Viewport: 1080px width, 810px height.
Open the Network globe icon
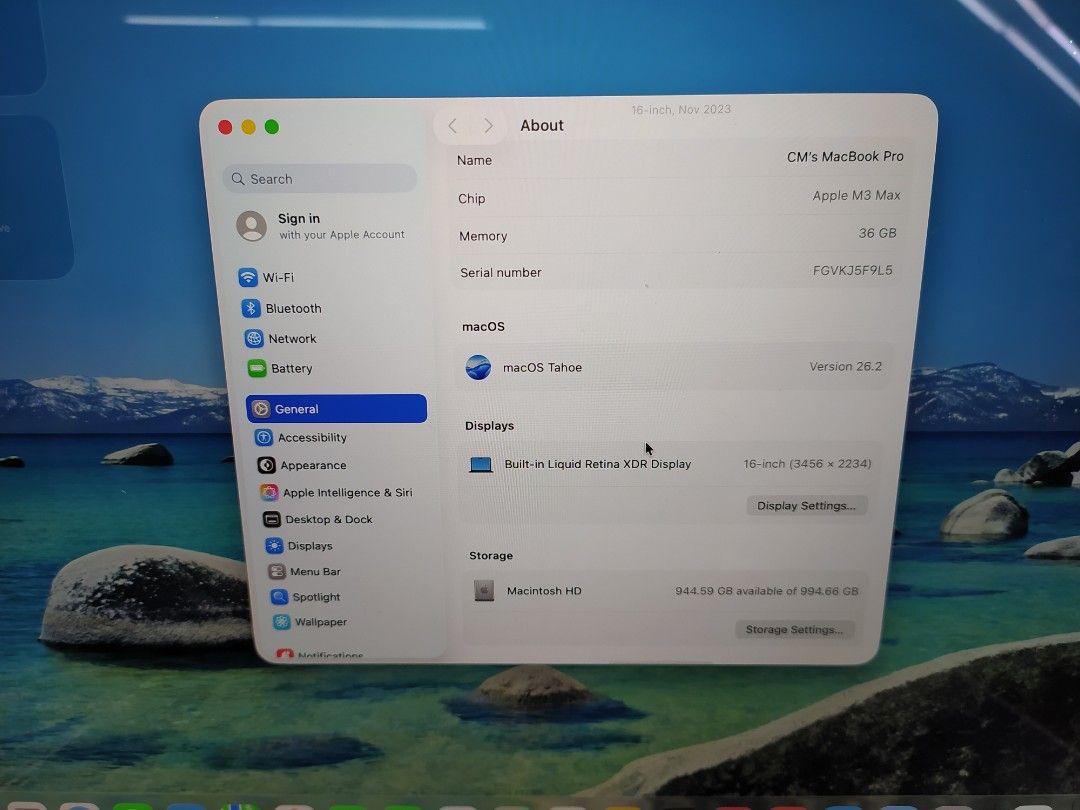(x=254, y=338)
